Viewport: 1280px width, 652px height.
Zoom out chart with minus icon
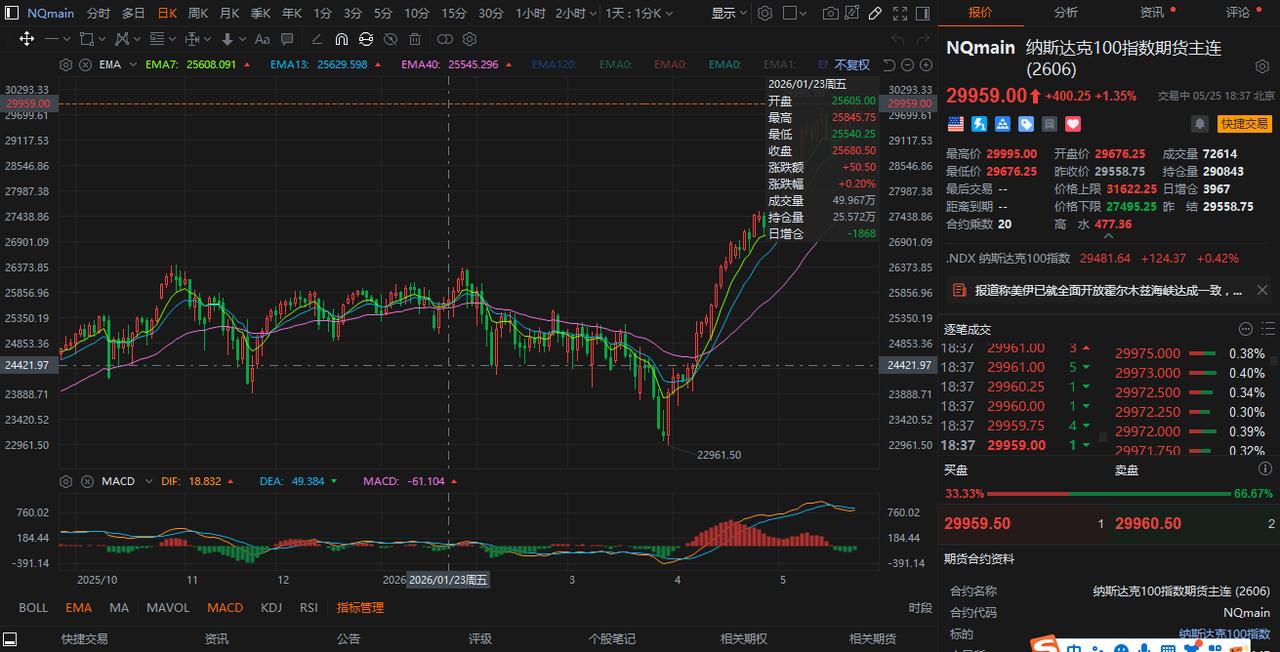(907, 64)
